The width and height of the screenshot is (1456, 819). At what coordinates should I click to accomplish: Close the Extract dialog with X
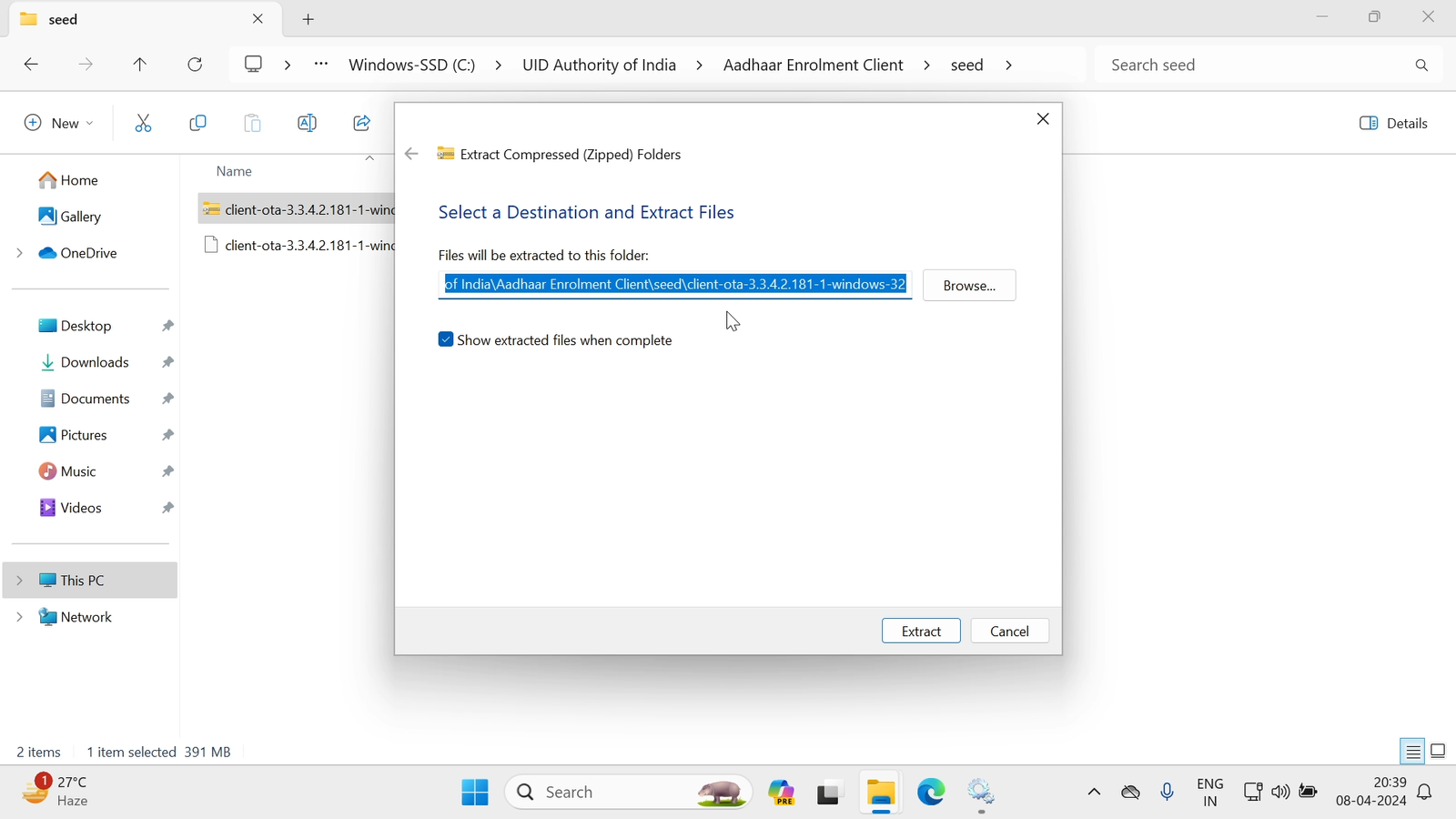point(1043,119)
